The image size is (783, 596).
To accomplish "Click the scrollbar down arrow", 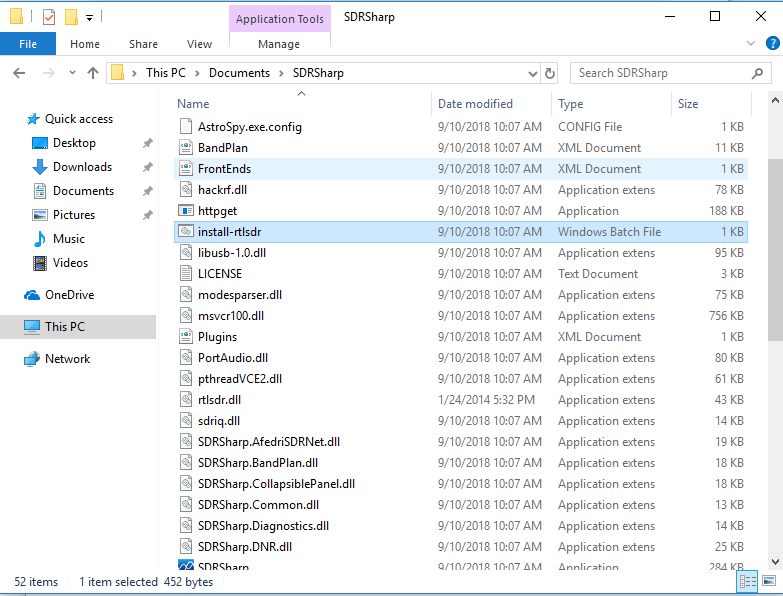I will 775,562.
